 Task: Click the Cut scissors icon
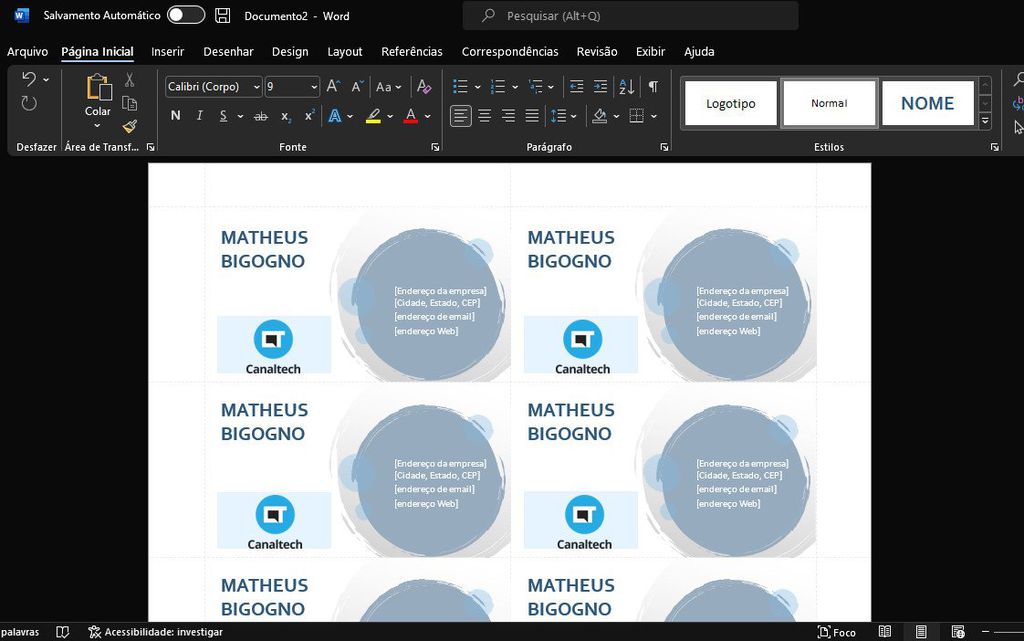click(x=129, y=80)
